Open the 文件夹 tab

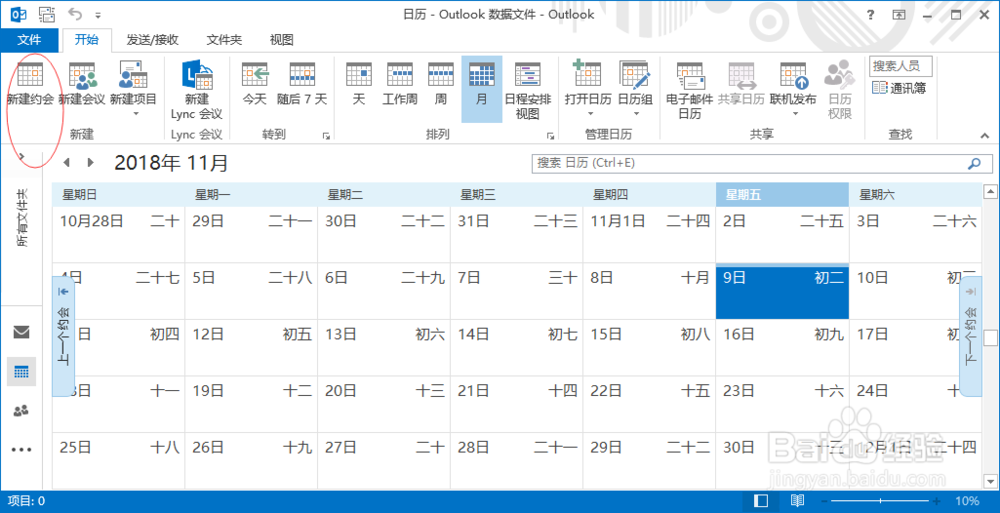click(x=224, y=40)
